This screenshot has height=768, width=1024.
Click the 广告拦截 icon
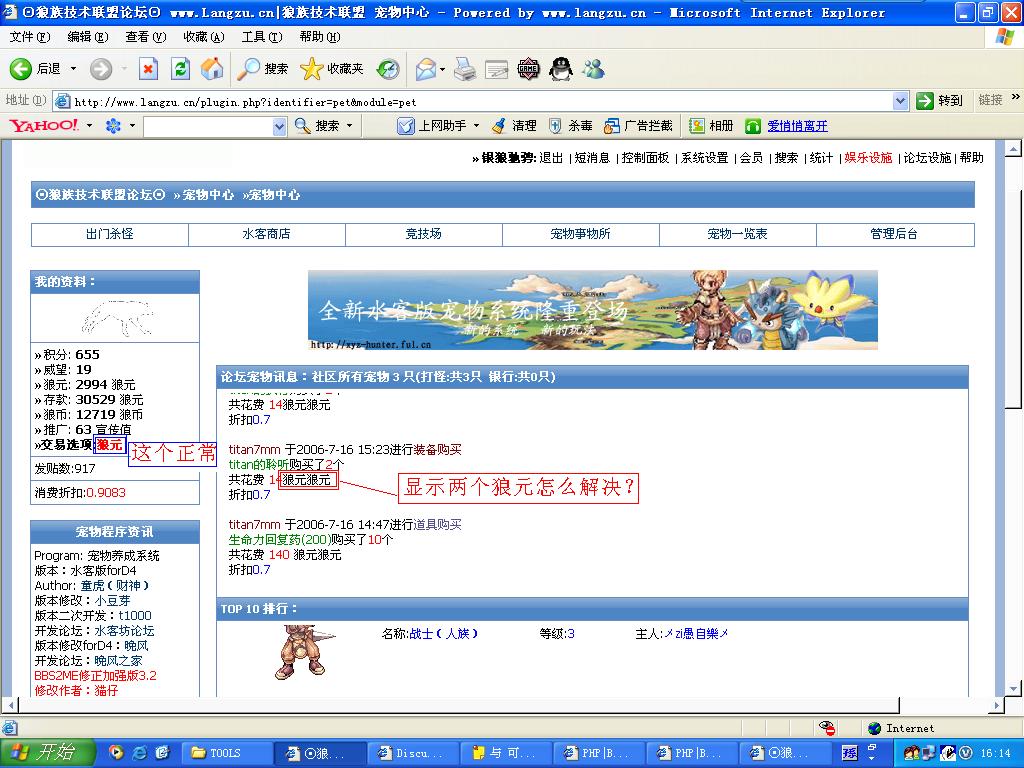tap(611, 126)
